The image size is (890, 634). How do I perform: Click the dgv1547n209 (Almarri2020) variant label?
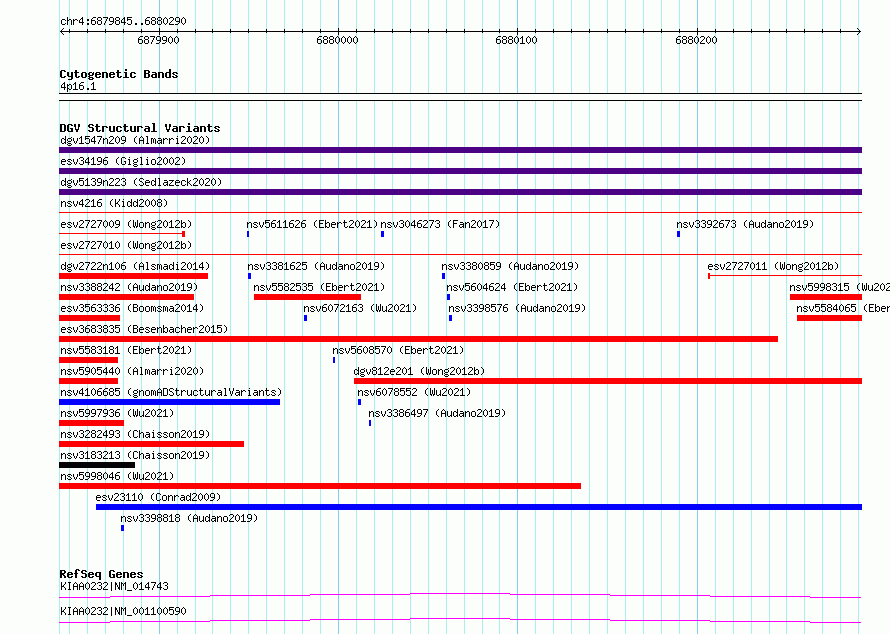coord(135,140)
